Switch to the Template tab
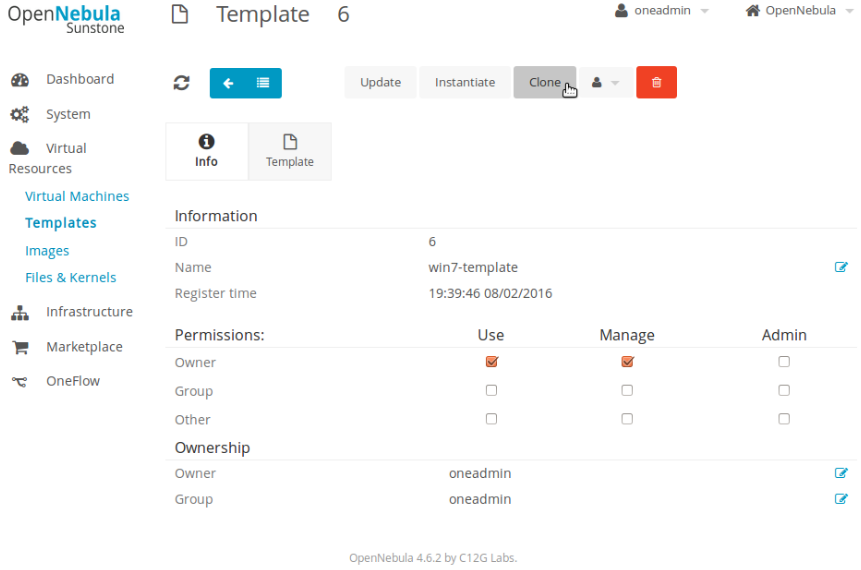This screenshot has width=861, height=570. (290, 152)
